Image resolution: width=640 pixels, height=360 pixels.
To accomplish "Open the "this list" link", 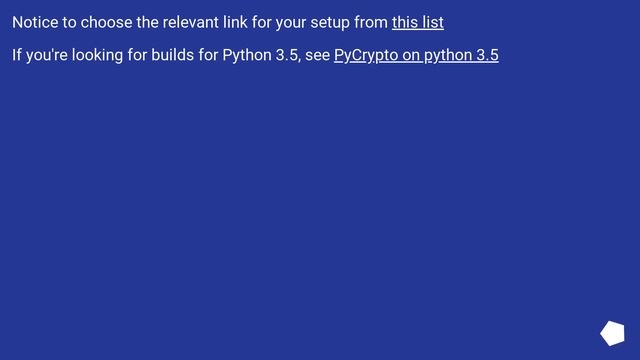I will point(418,22).
